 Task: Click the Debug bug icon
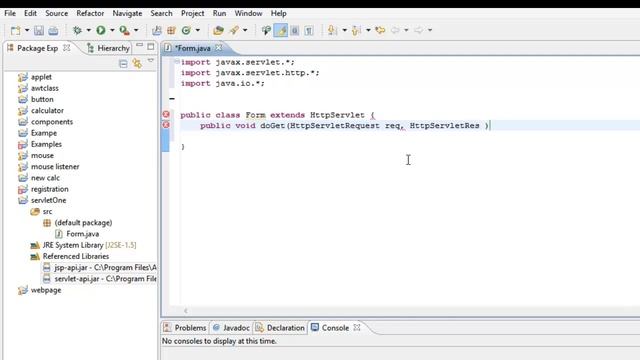coord(77,30)
